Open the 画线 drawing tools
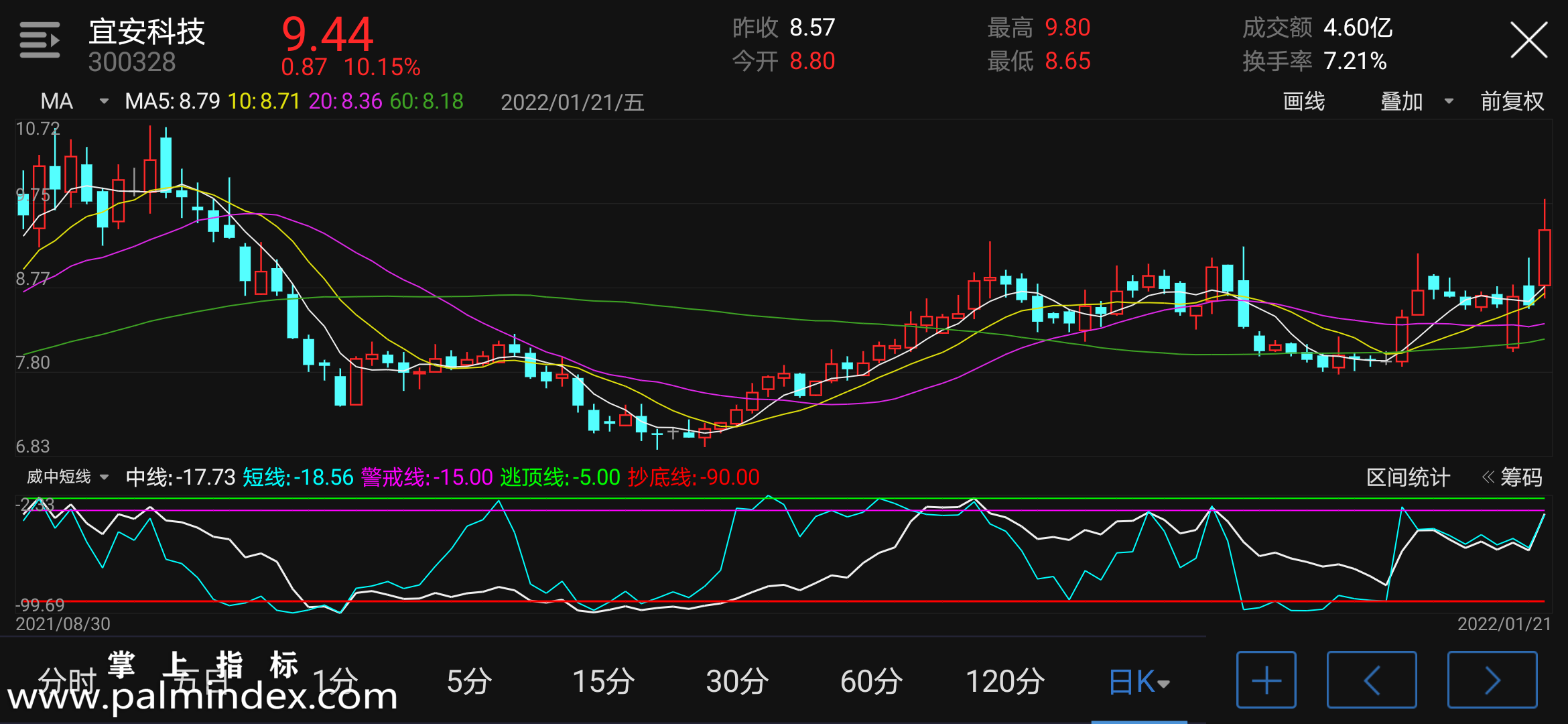The width and height of the screenshot is (1568, 724). [1304, 101]
